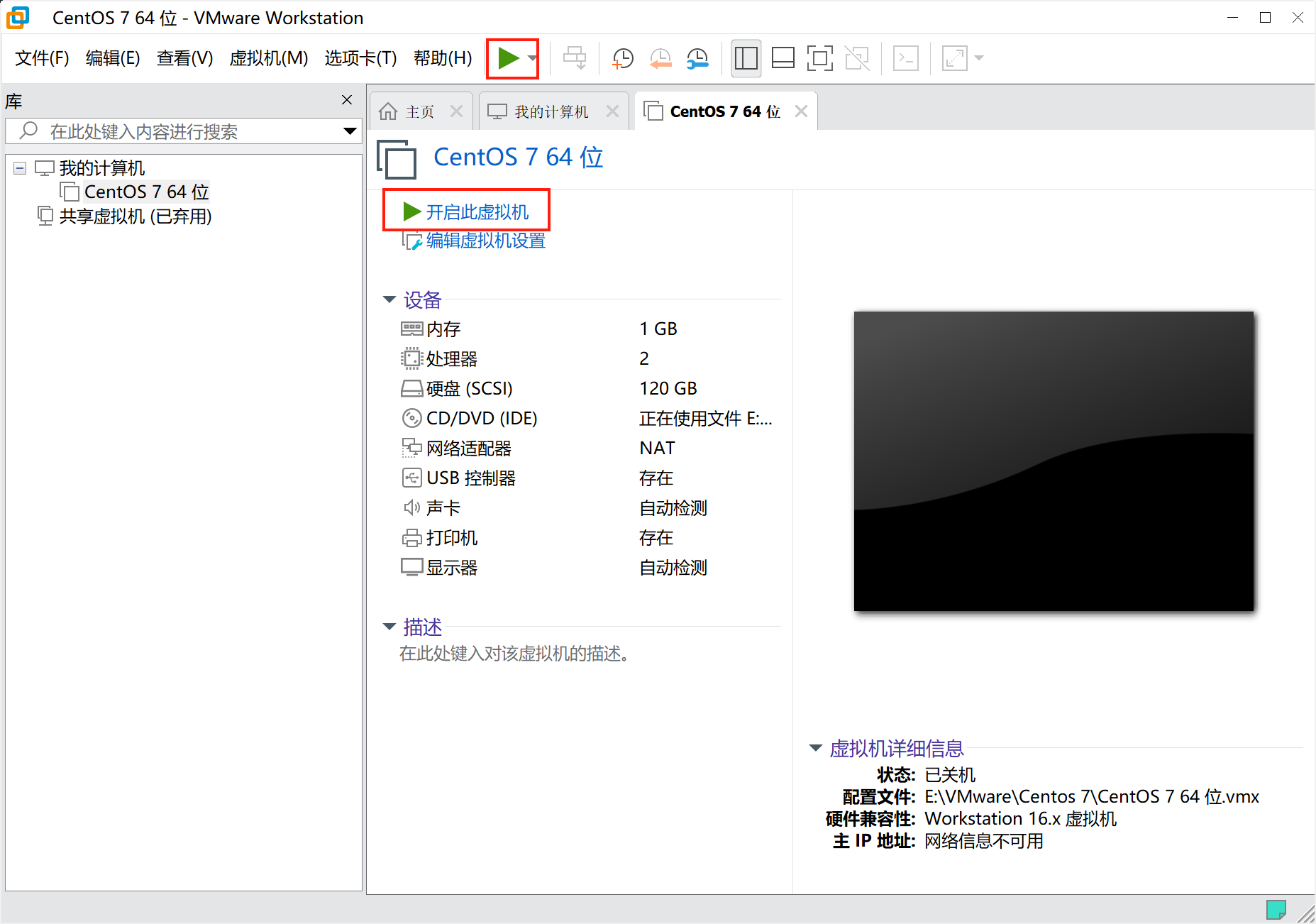Screen dimensions: 1316x924
Task: Switch to the 主页 tab
Action: point(420,111)
